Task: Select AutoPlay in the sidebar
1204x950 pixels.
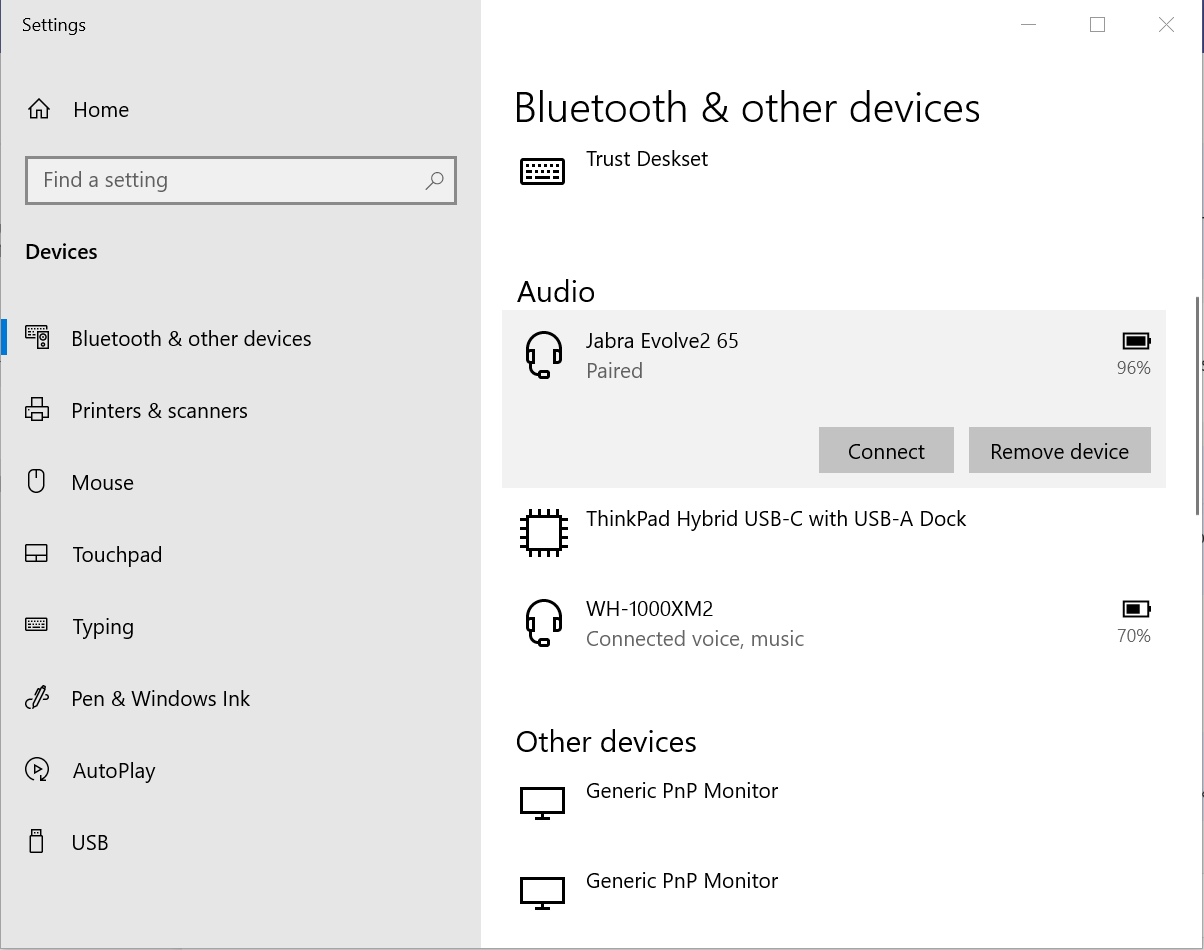Action: 114,771
